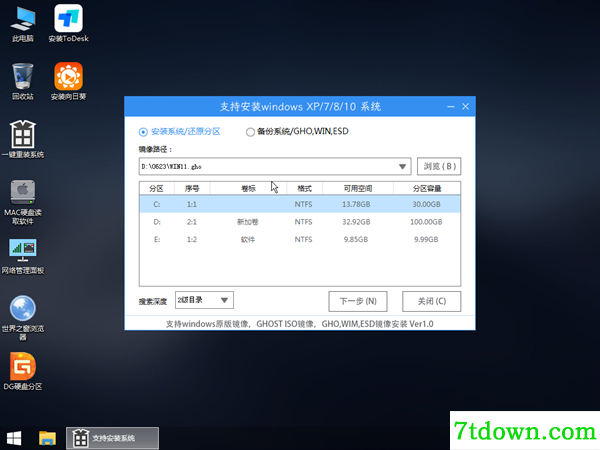The width and height of the screenshot is (600, 450).
Task: Click the 30.00GB capacity cell
Action: point(426,204)
